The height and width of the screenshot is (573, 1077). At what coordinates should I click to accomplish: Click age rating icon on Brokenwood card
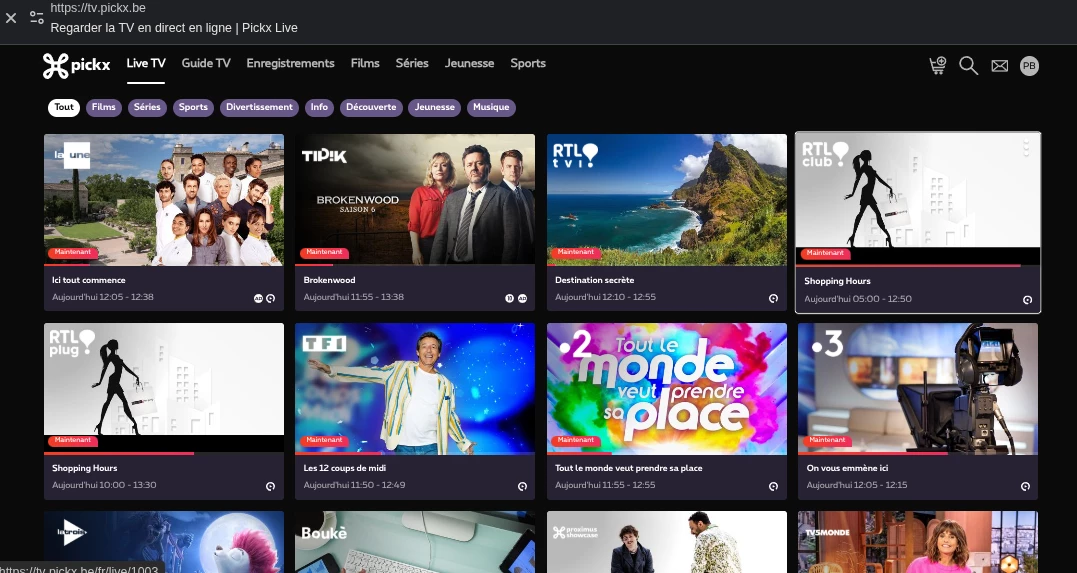click(510, 298)
